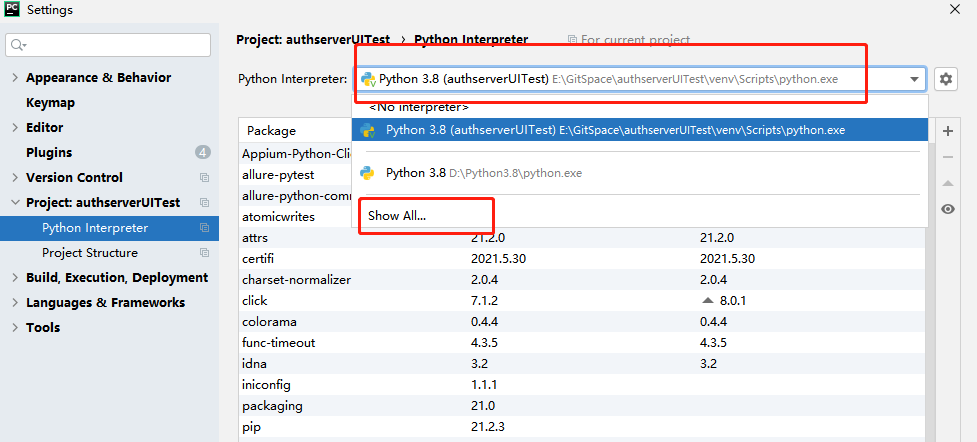The height and width of the screenshot is (442, 977).
Task: Select the allure-pytest package row
Action: [x=295, y=175]
